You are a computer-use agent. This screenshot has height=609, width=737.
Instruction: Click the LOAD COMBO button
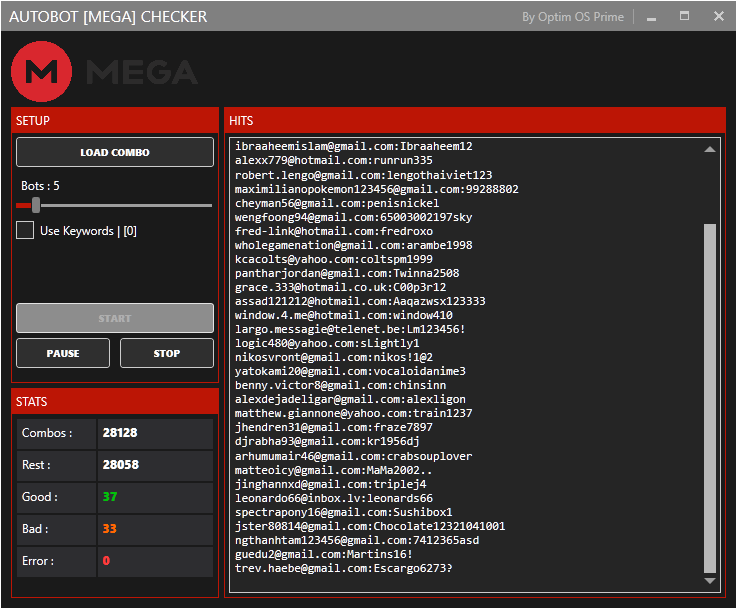[x=115, y=152]
